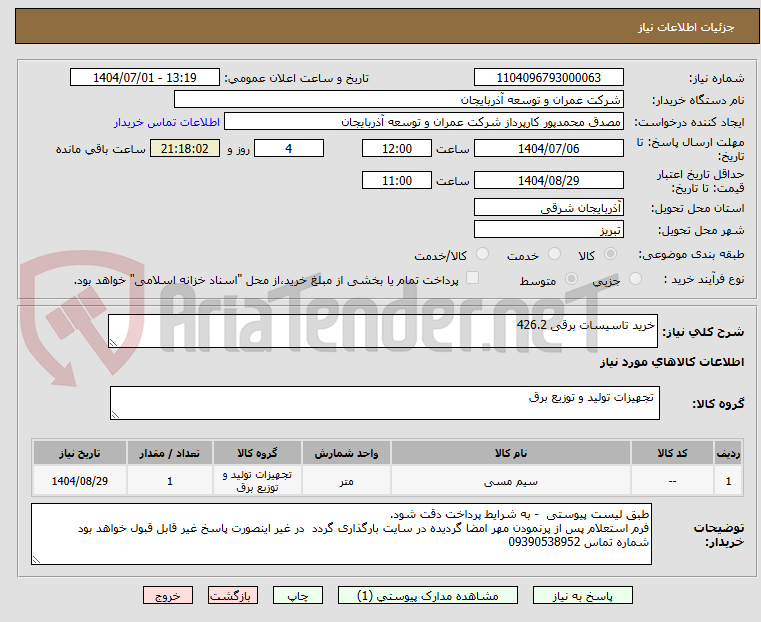The width and height of the screenshot is (761, 622).
Task: Select the 'کالا' radio button
Action: click(x=611, y=254)
